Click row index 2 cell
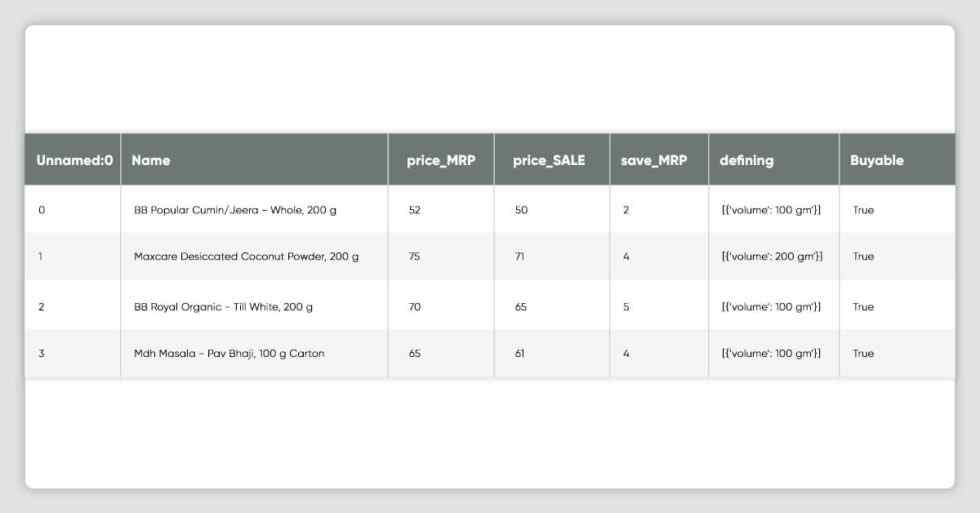980x513 pixels. click(41, 307)
